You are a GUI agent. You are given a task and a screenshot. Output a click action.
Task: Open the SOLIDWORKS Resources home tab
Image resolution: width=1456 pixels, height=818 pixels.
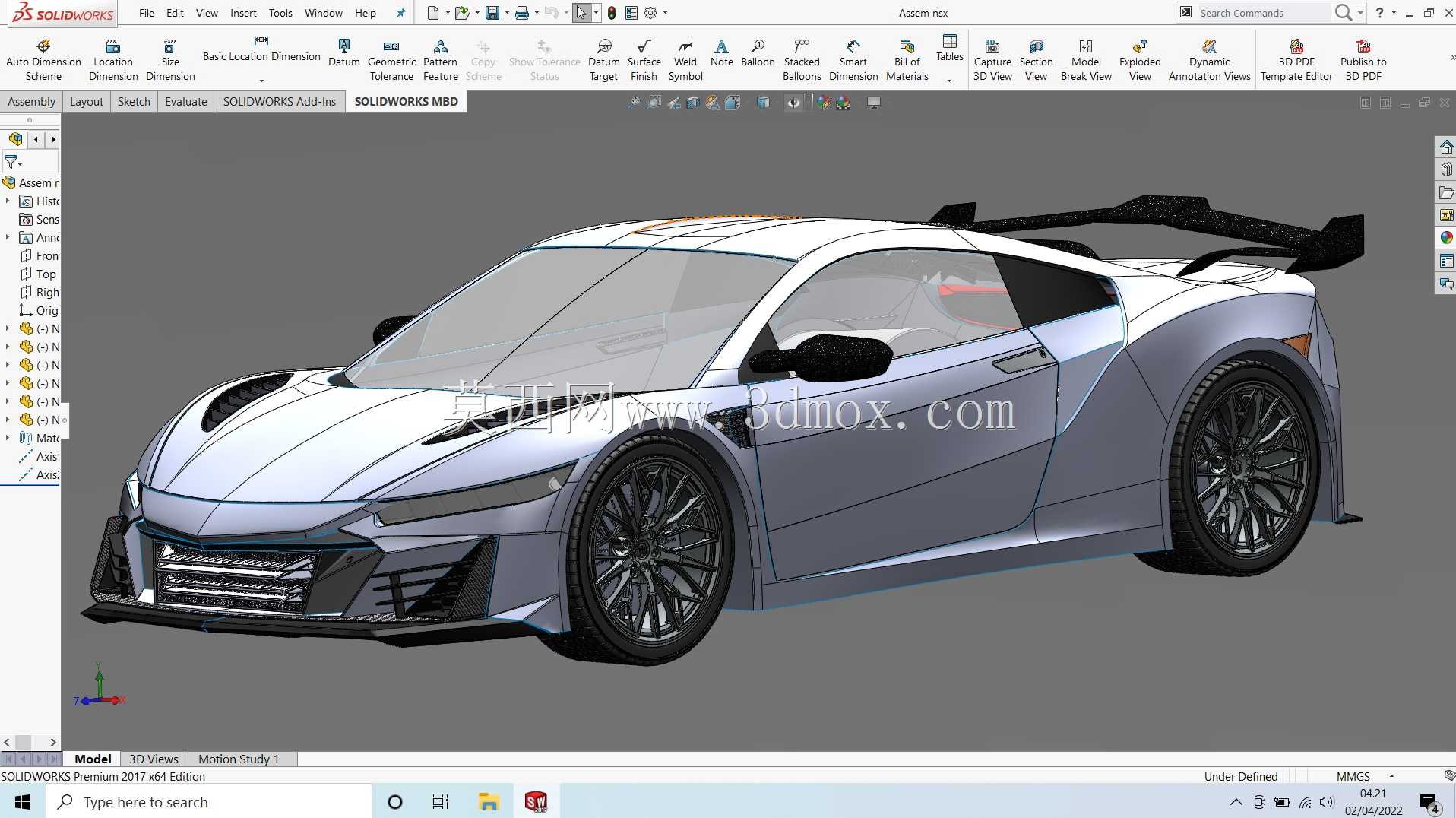tap(1446, 147)
